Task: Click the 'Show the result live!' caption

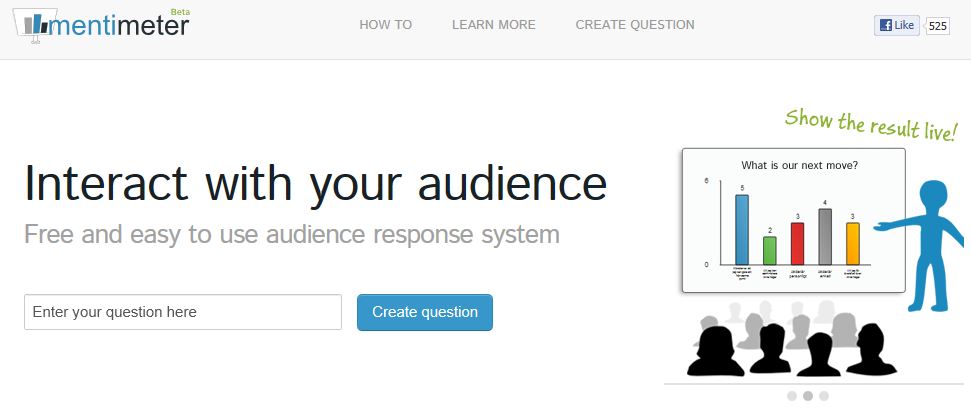Action: [x=870, y=127]
